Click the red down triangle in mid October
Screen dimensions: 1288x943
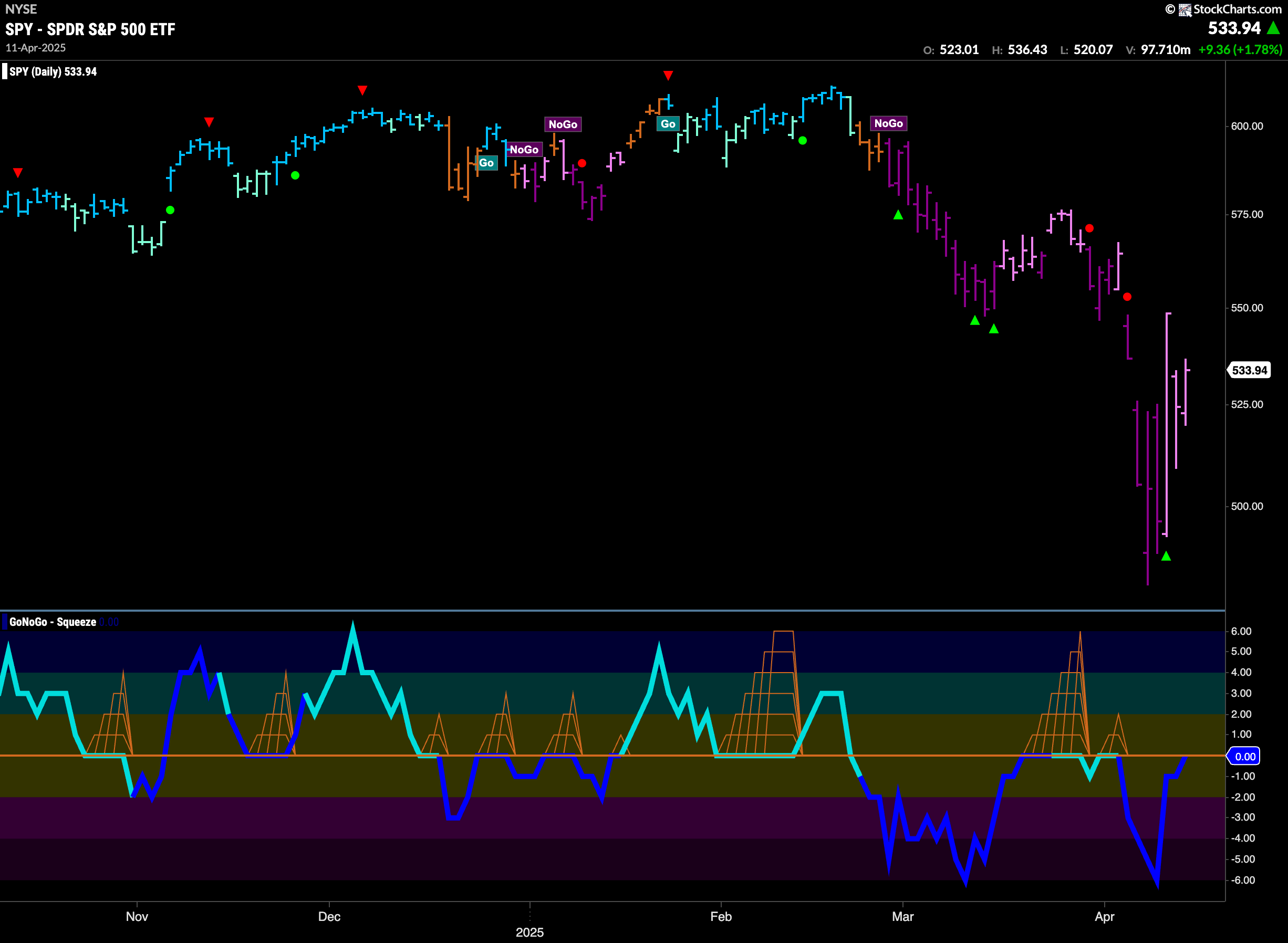(18, 172)
